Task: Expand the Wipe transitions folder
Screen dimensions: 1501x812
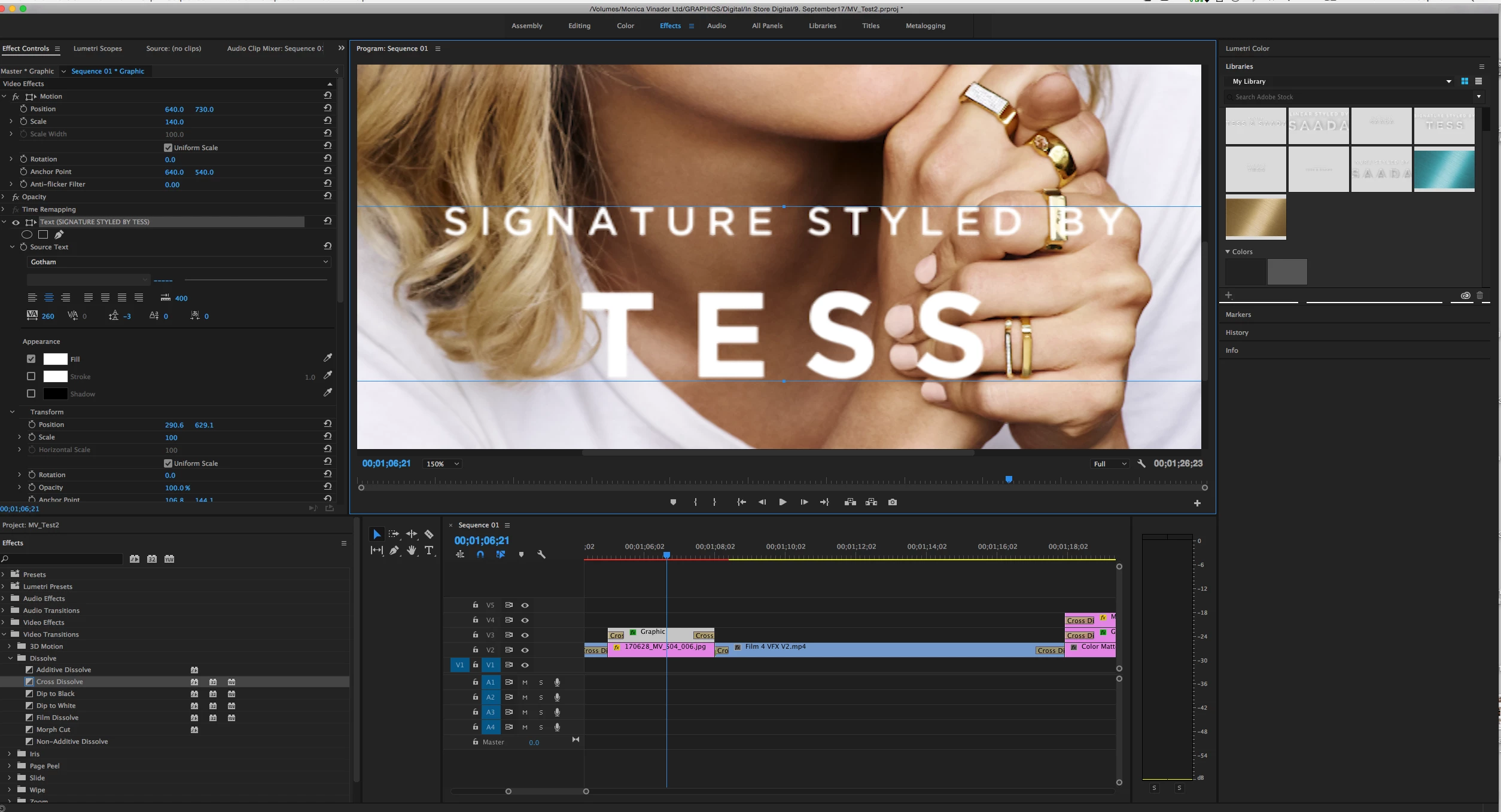Action: click(x=10, y=790)
